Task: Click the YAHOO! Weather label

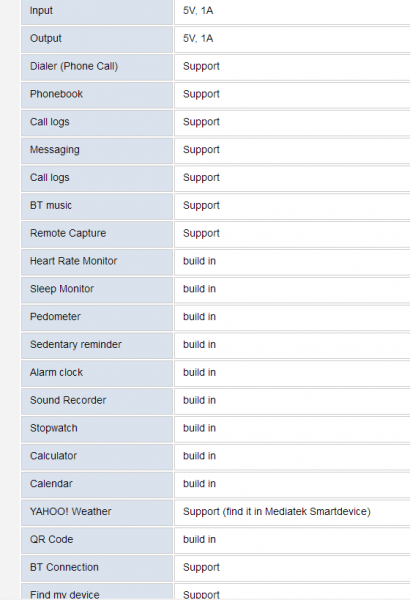Action: click(70, 512)
